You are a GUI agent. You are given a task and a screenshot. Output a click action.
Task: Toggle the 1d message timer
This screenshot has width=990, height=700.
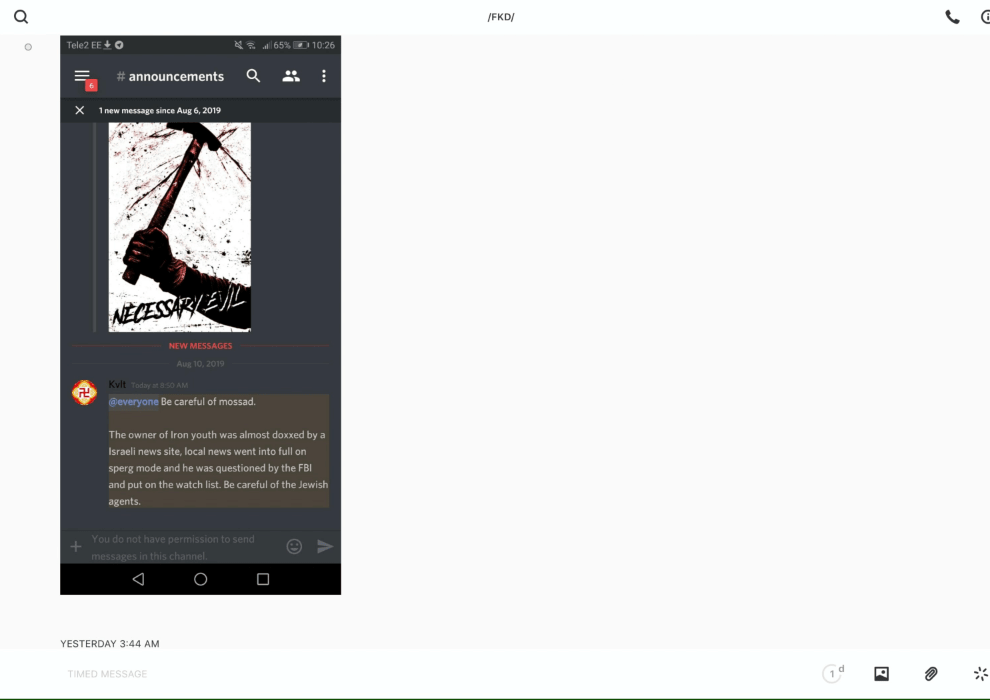click(x=833, y=674)
